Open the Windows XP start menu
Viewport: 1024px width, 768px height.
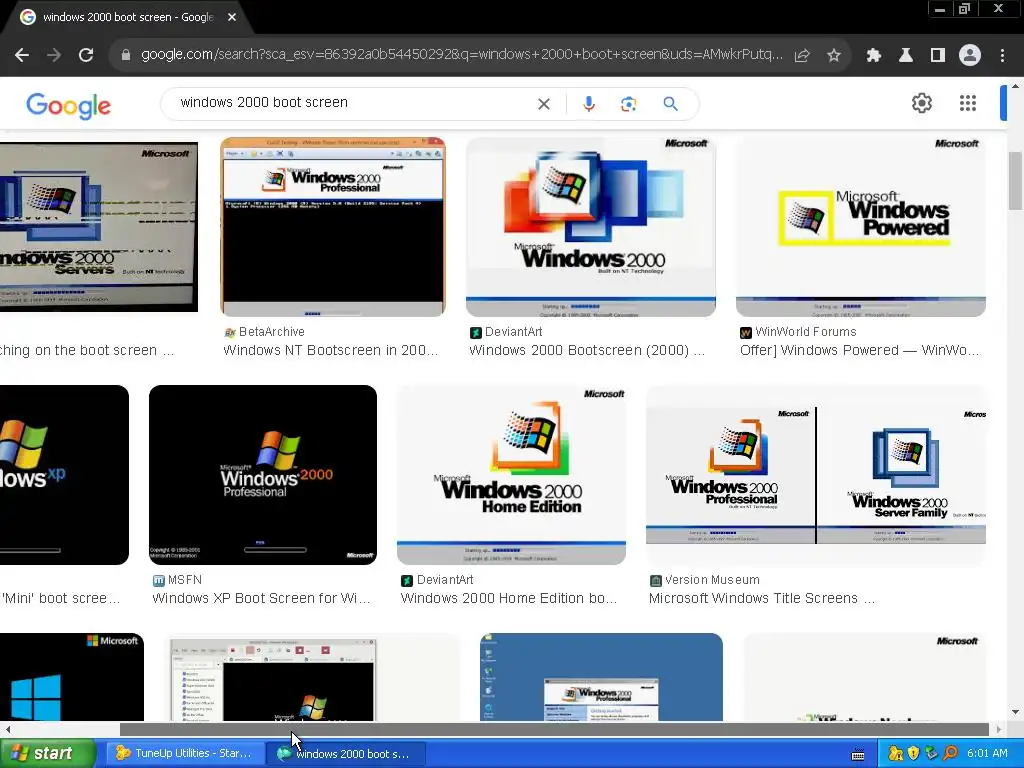[x=47, y=754]
